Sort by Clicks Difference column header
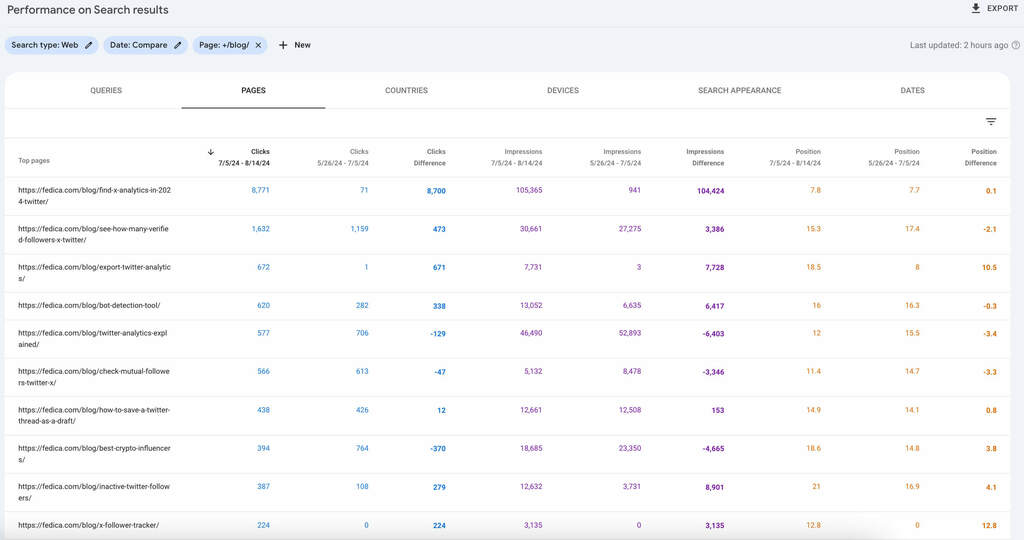Screen dimensions: 1024x540 pos(430,157)
